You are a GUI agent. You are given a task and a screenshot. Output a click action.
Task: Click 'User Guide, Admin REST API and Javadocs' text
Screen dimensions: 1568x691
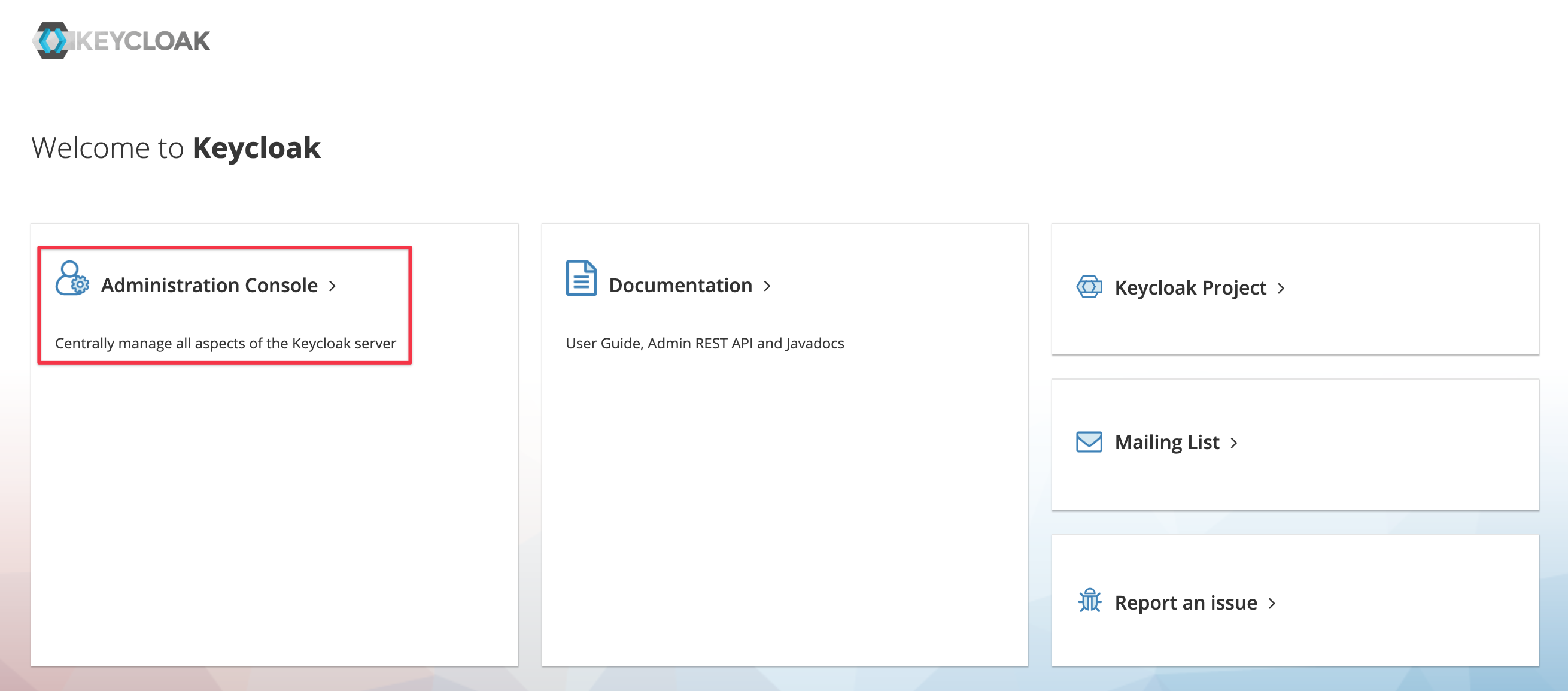[704, 343]
